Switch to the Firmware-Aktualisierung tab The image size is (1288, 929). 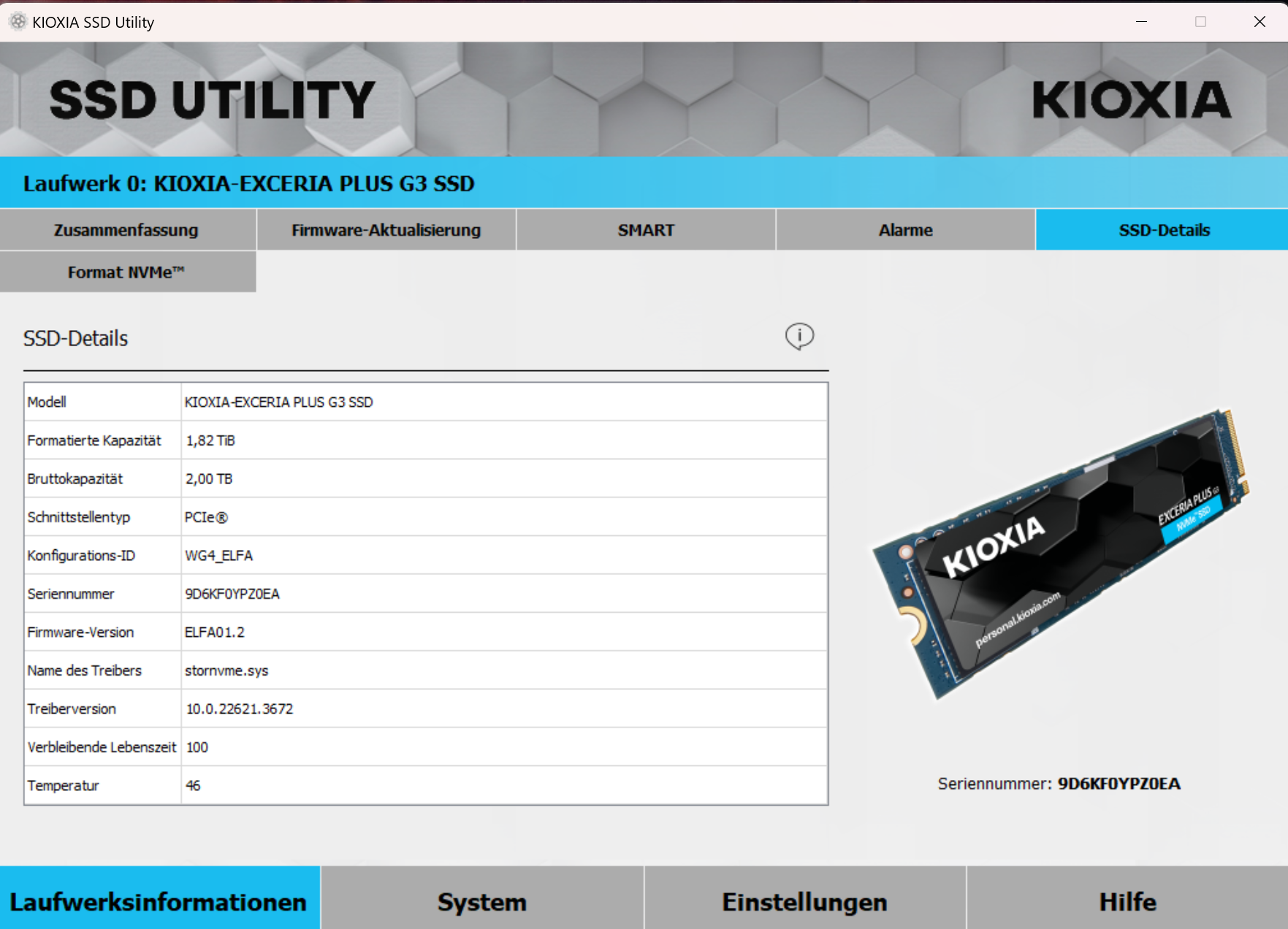[x=386, y=230]
